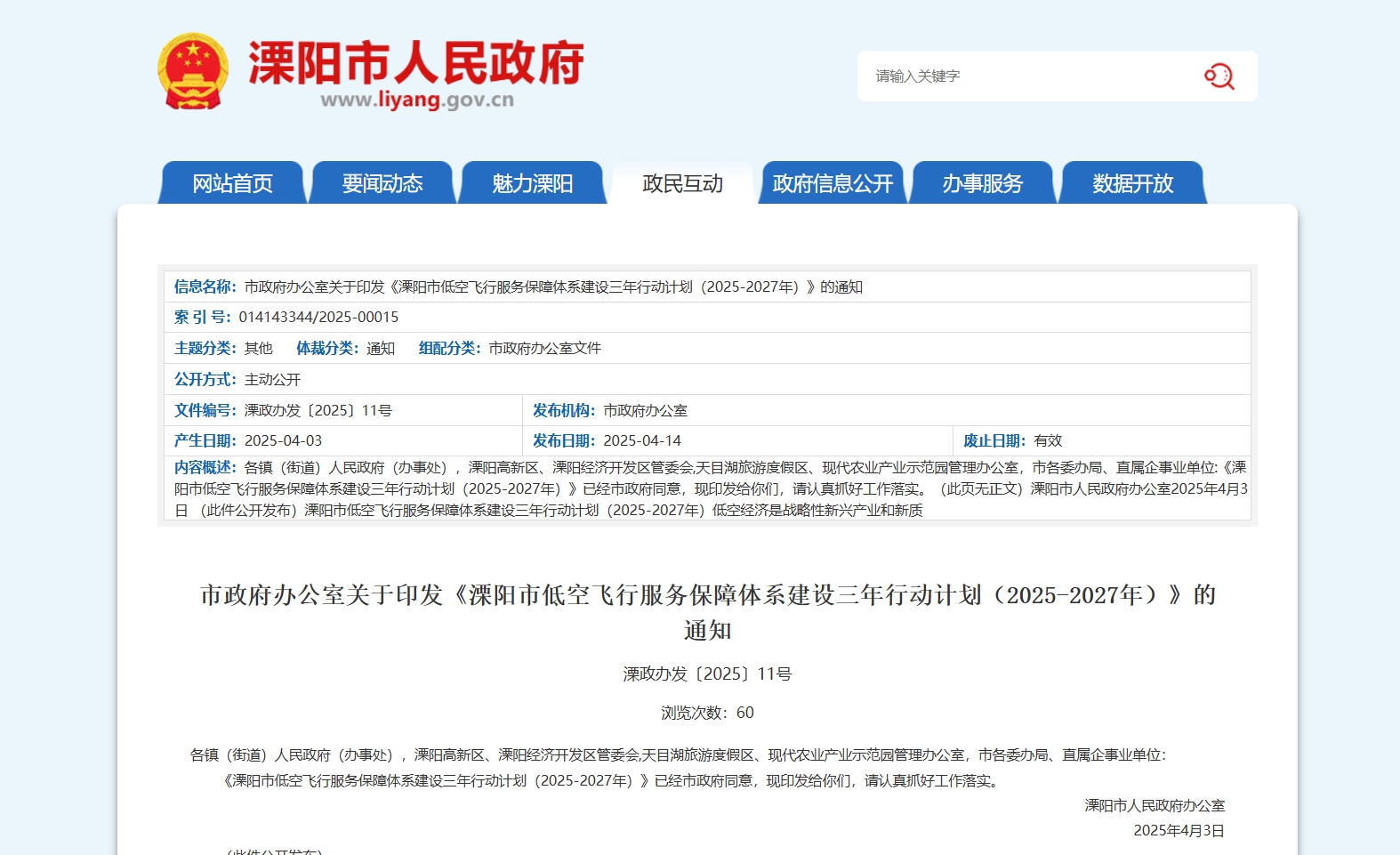The height and width of the screenshot is (855, 1400).
Task: Open the 网站首页 tab
Action: click(x=232, y=183)
